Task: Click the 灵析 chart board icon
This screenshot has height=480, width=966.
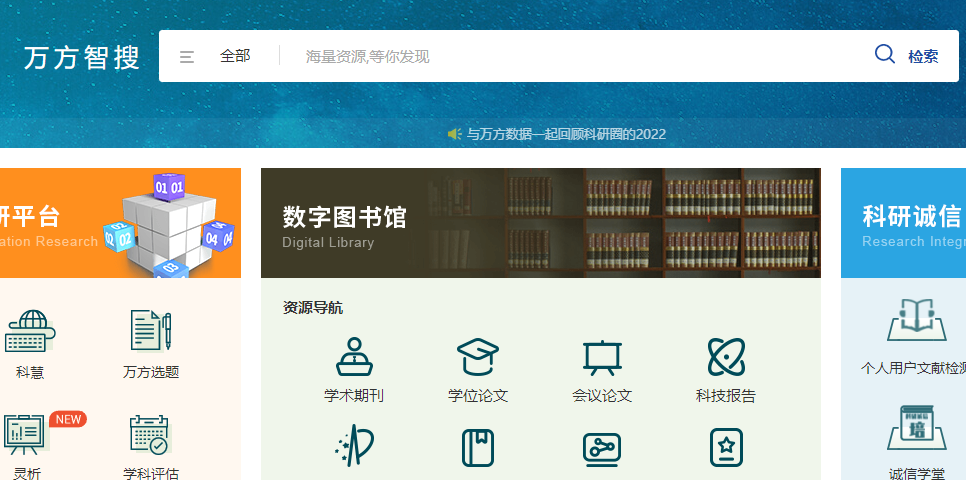Action: [25, 435]
